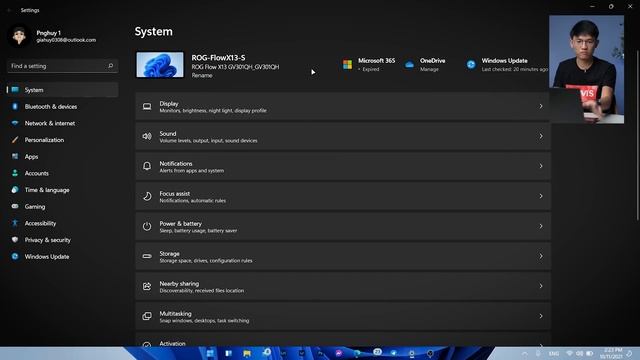Open the Microsoft 365 status tile
Screen dimensions: 640x360
pyautogui.click(x=369, y=64)
